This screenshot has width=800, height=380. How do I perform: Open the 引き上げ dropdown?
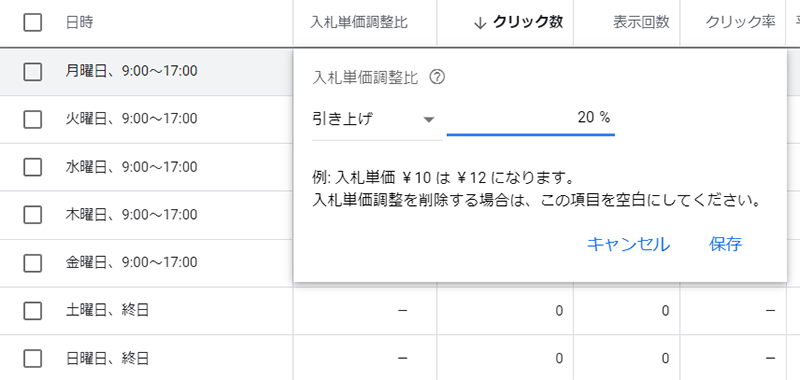377,120
